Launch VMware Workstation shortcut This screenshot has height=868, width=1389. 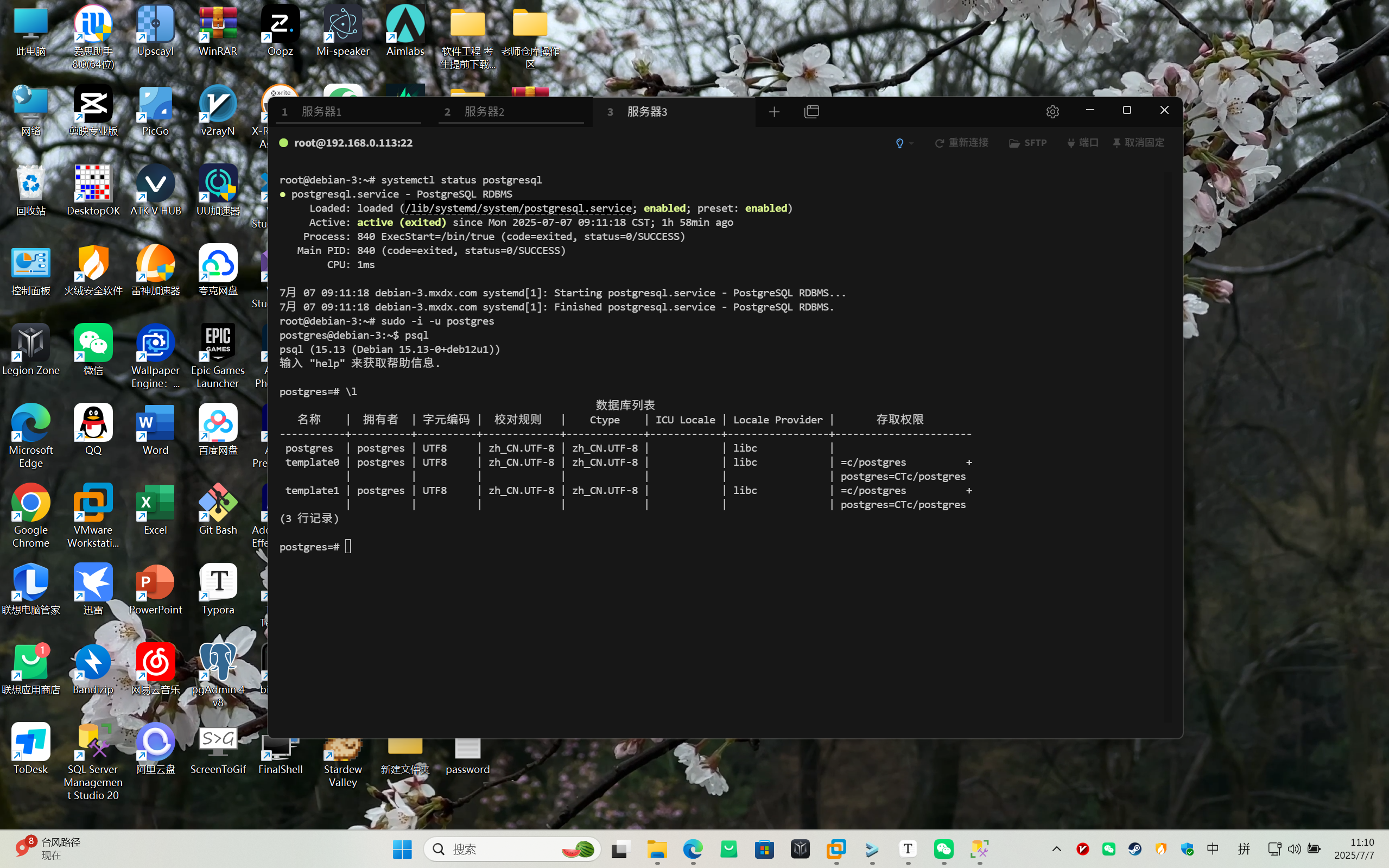point(93,517)
